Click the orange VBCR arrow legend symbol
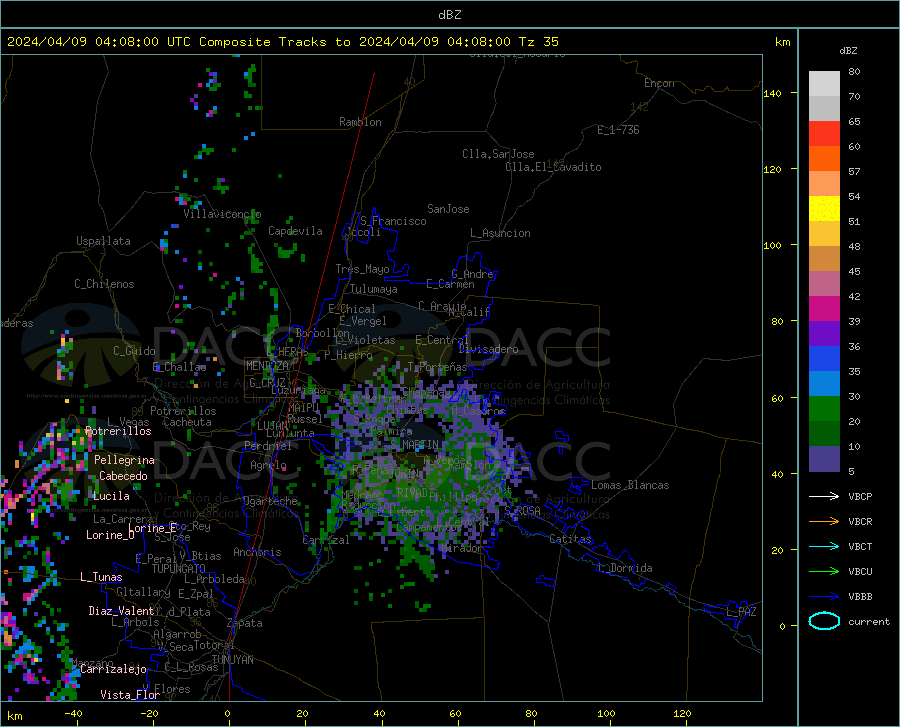The height and width of the screenshot is (727, 900). click(824, 521)
